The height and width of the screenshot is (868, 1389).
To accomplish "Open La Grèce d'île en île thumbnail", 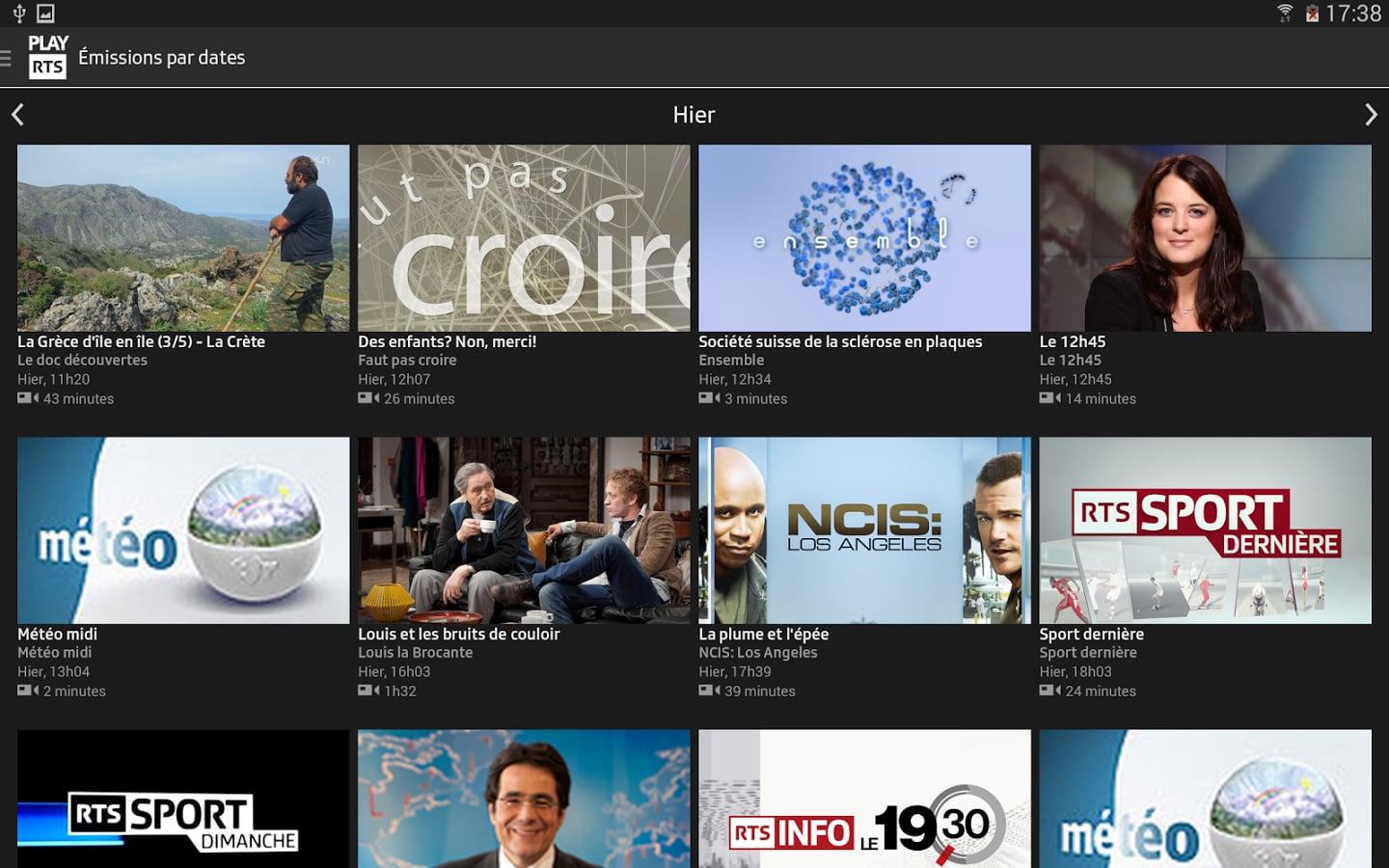I will (x=183, y=238).
